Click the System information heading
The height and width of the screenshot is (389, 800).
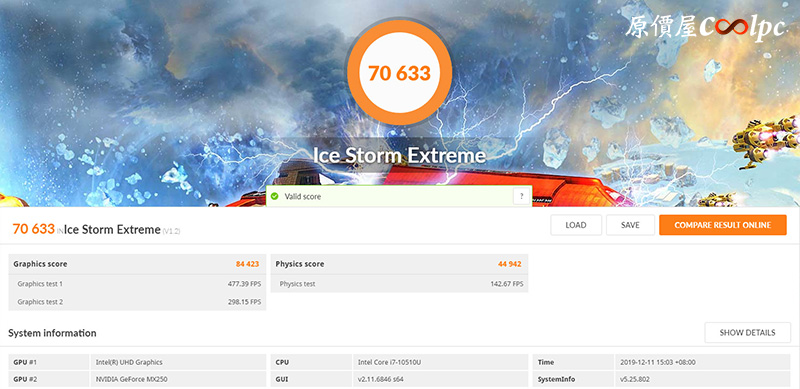52,333
